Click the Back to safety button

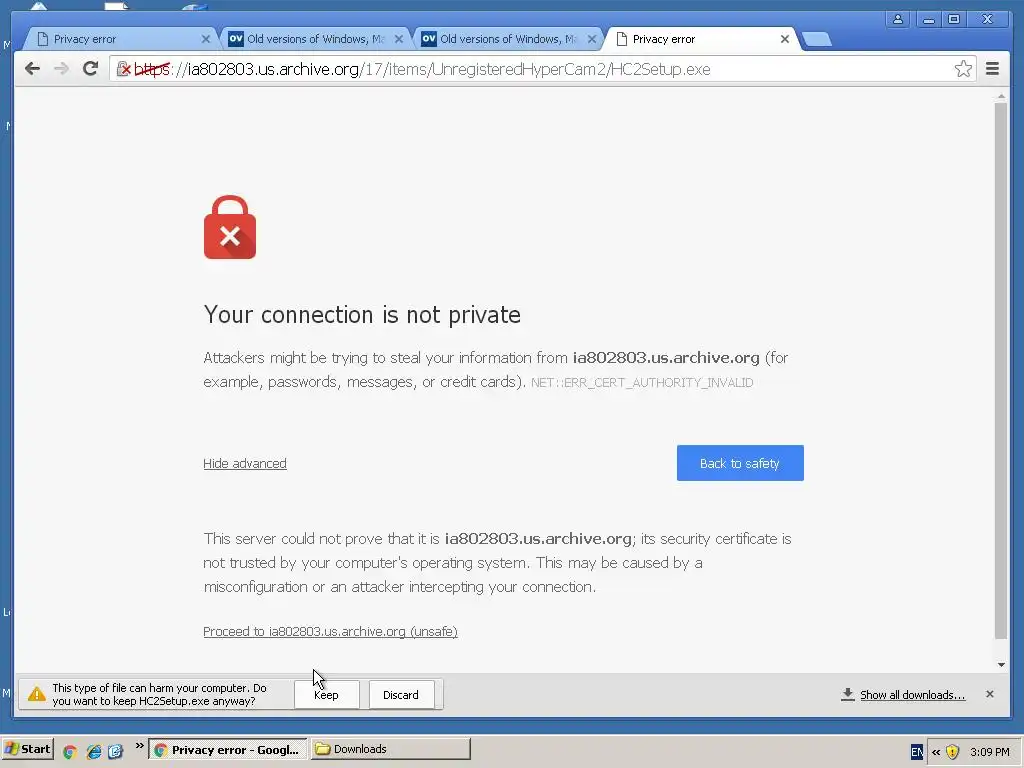point(740,463)
